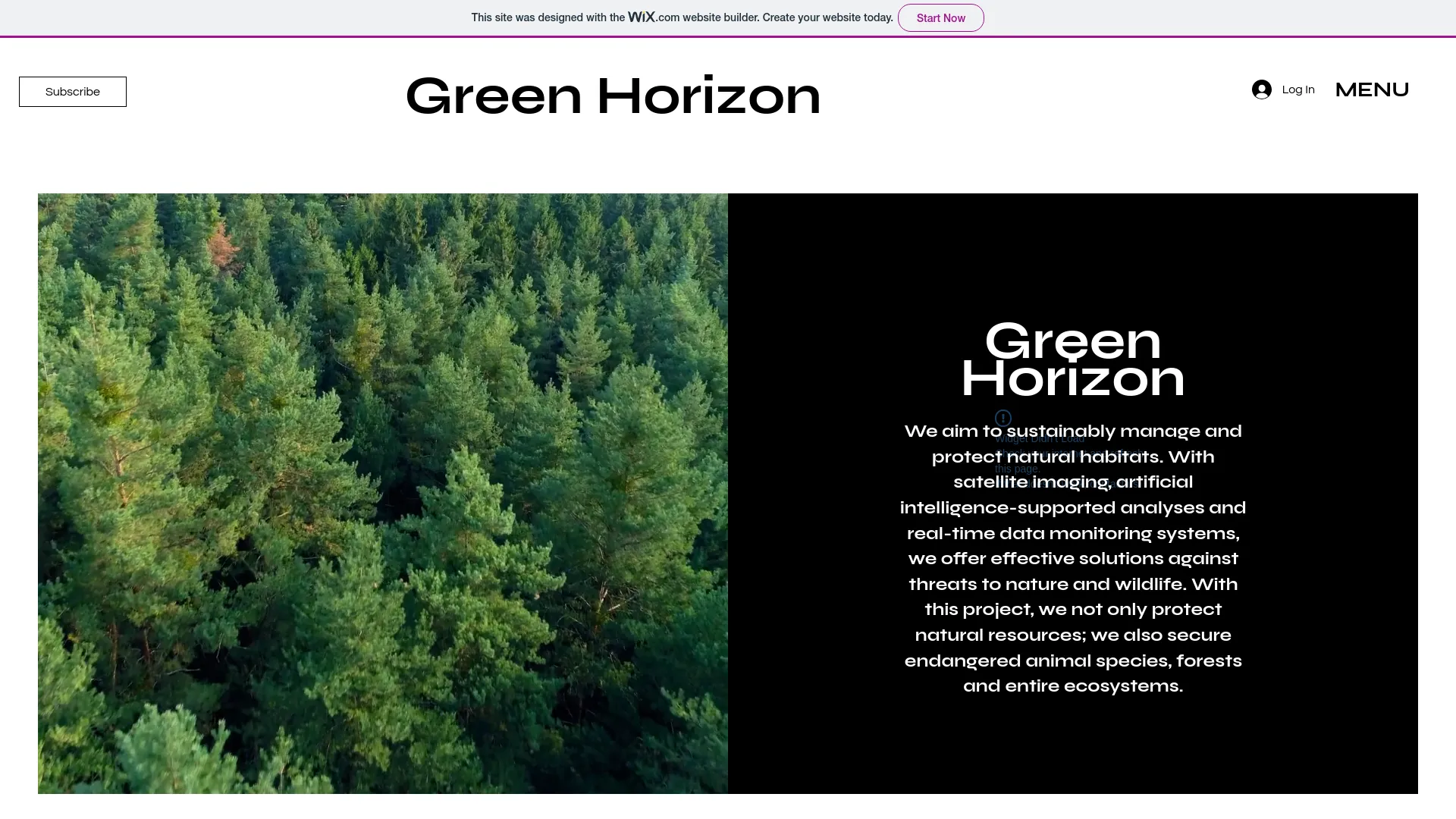Click the Subscribe button
The image size is (1456, 819).
pos(73,92)
